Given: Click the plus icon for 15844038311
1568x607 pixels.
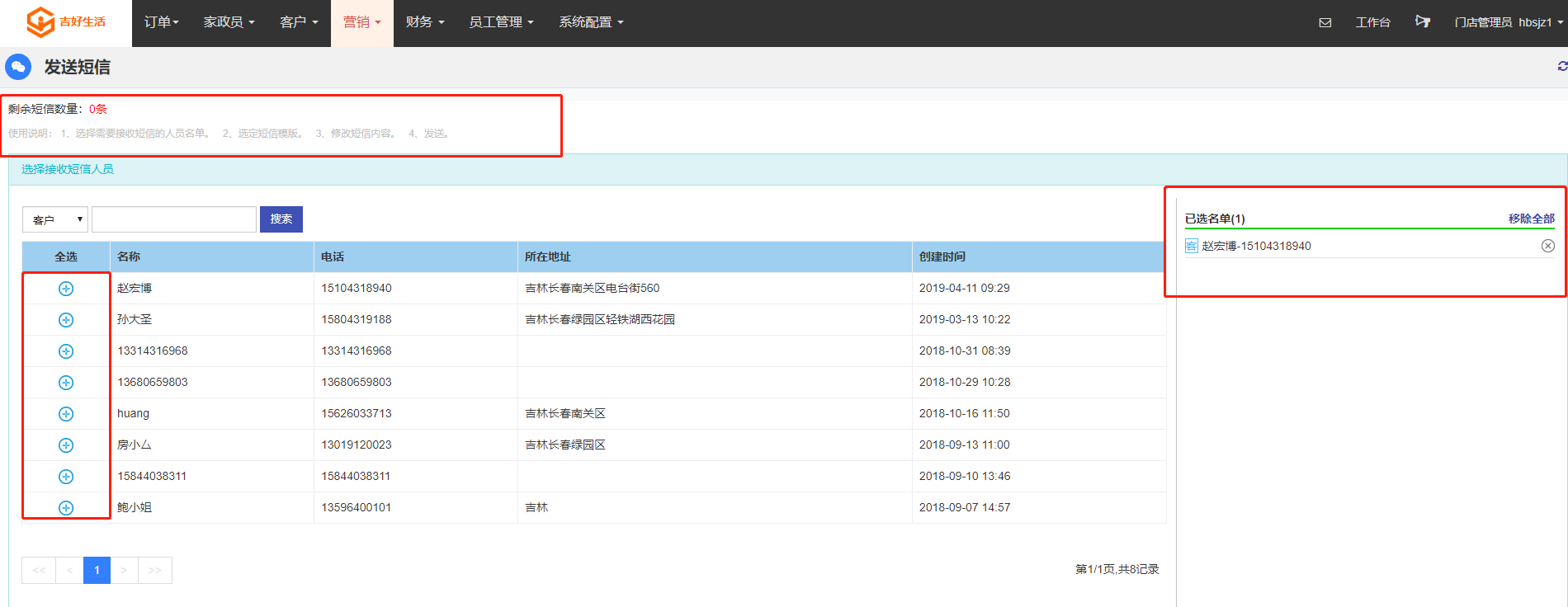Looking at the screenshot, I should 66,477.
